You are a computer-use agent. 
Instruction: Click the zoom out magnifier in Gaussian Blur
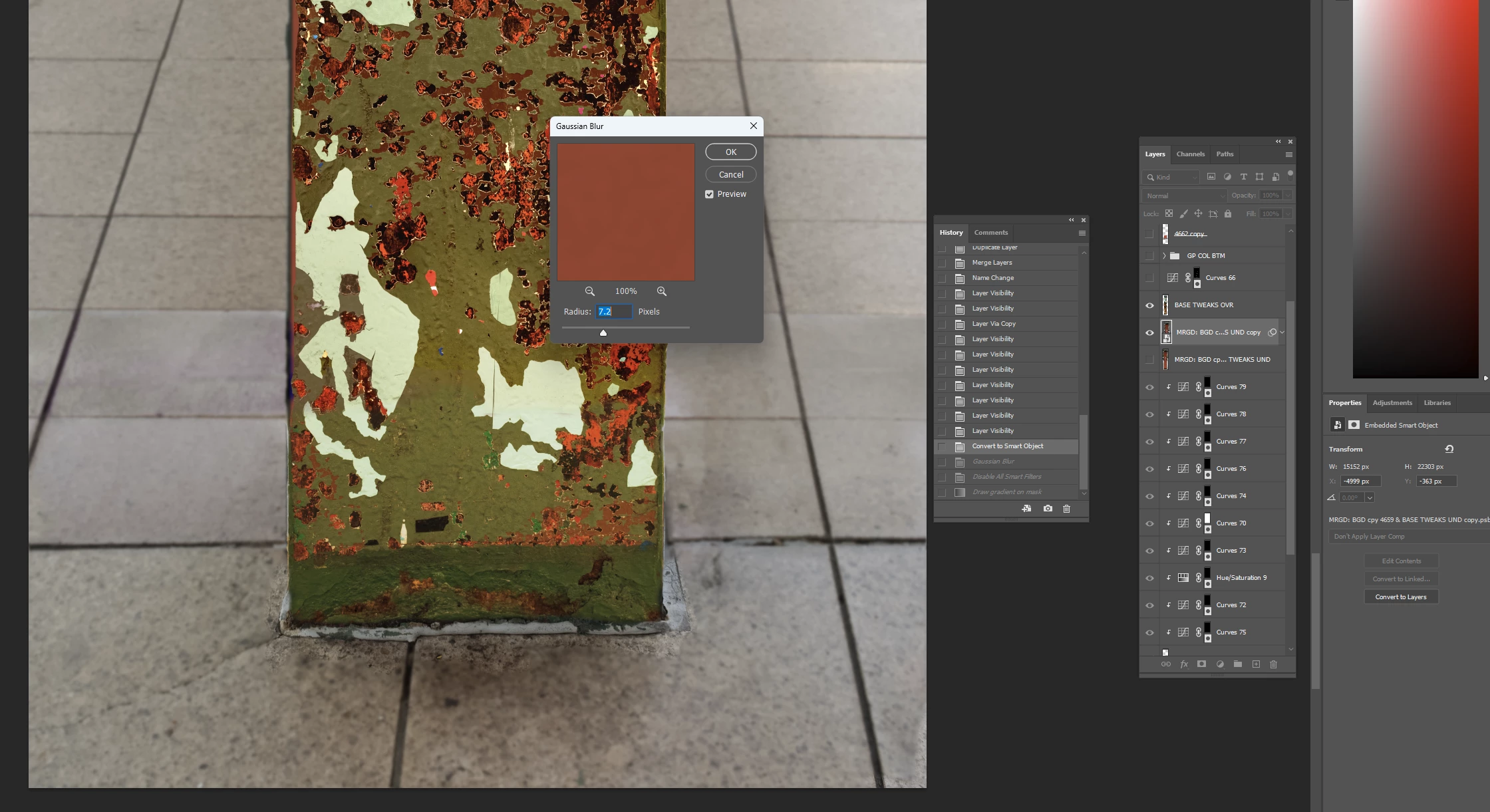click(589, 291)
